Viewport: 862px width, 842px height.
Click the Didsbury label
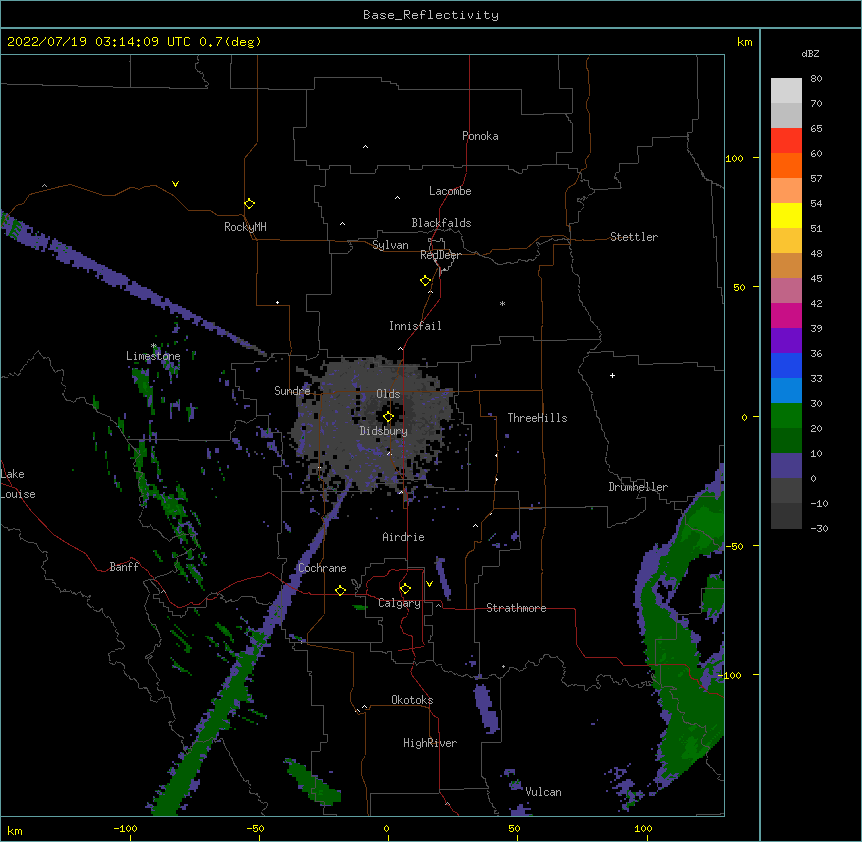coord(384,431)
